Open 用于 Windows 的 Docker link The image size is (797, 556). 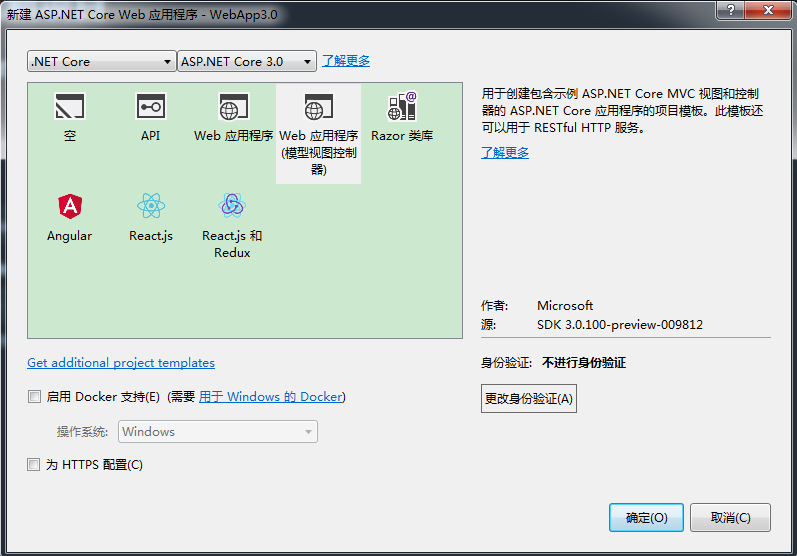[271, 397]
